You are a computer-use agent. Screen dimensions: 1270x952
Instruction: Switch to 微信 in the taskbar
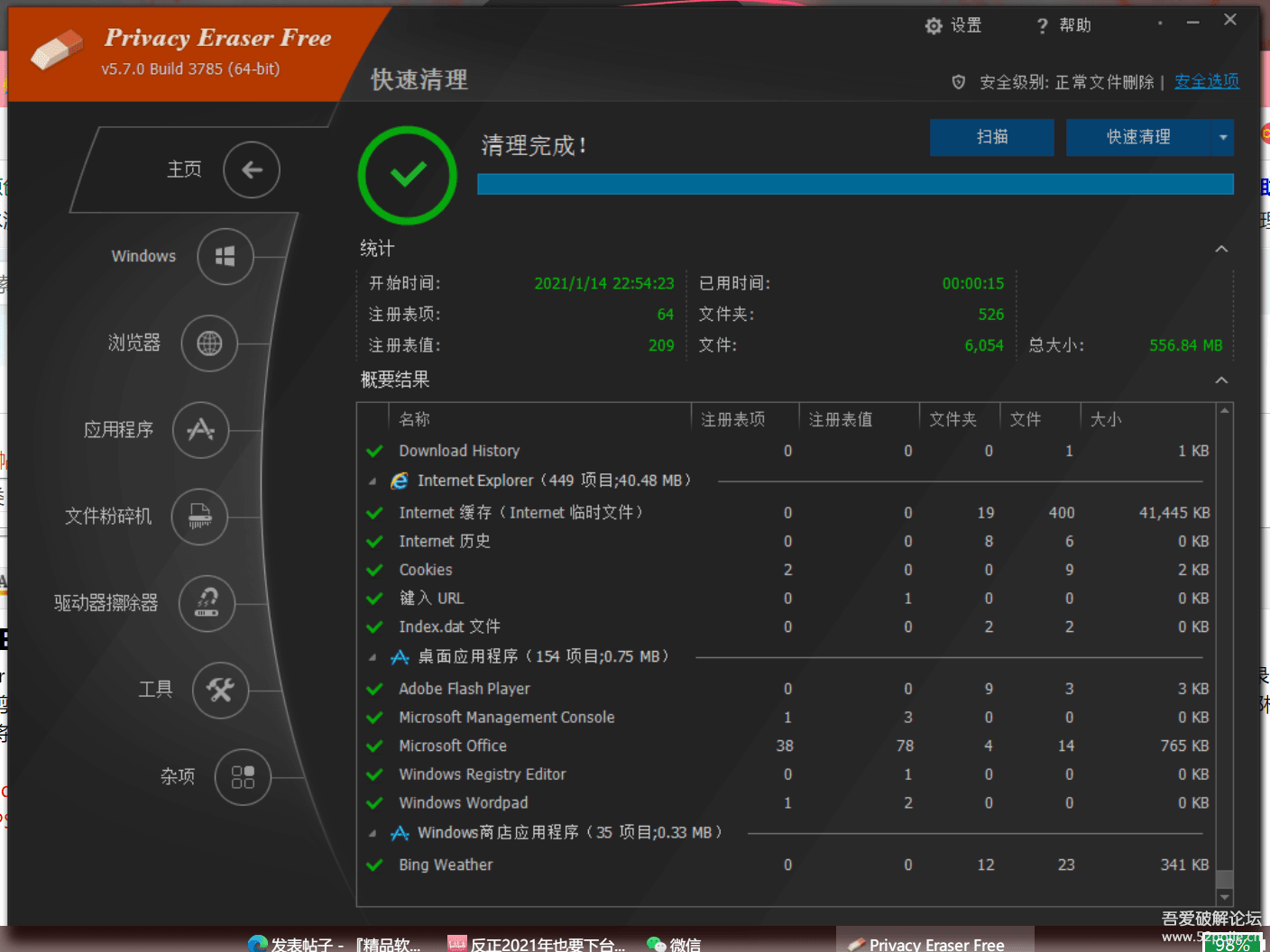(674, 944)
